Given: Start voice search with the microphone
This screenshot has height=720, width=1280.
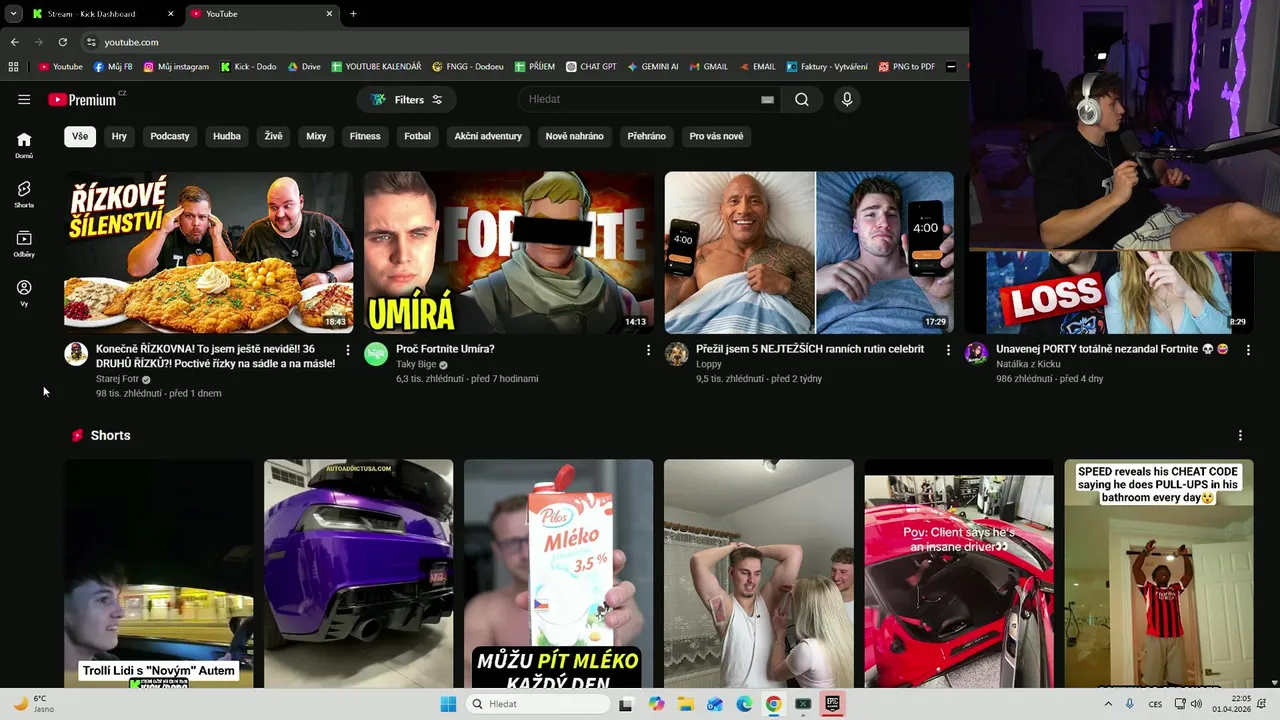Looking at the screenshot, I should 847,99.
